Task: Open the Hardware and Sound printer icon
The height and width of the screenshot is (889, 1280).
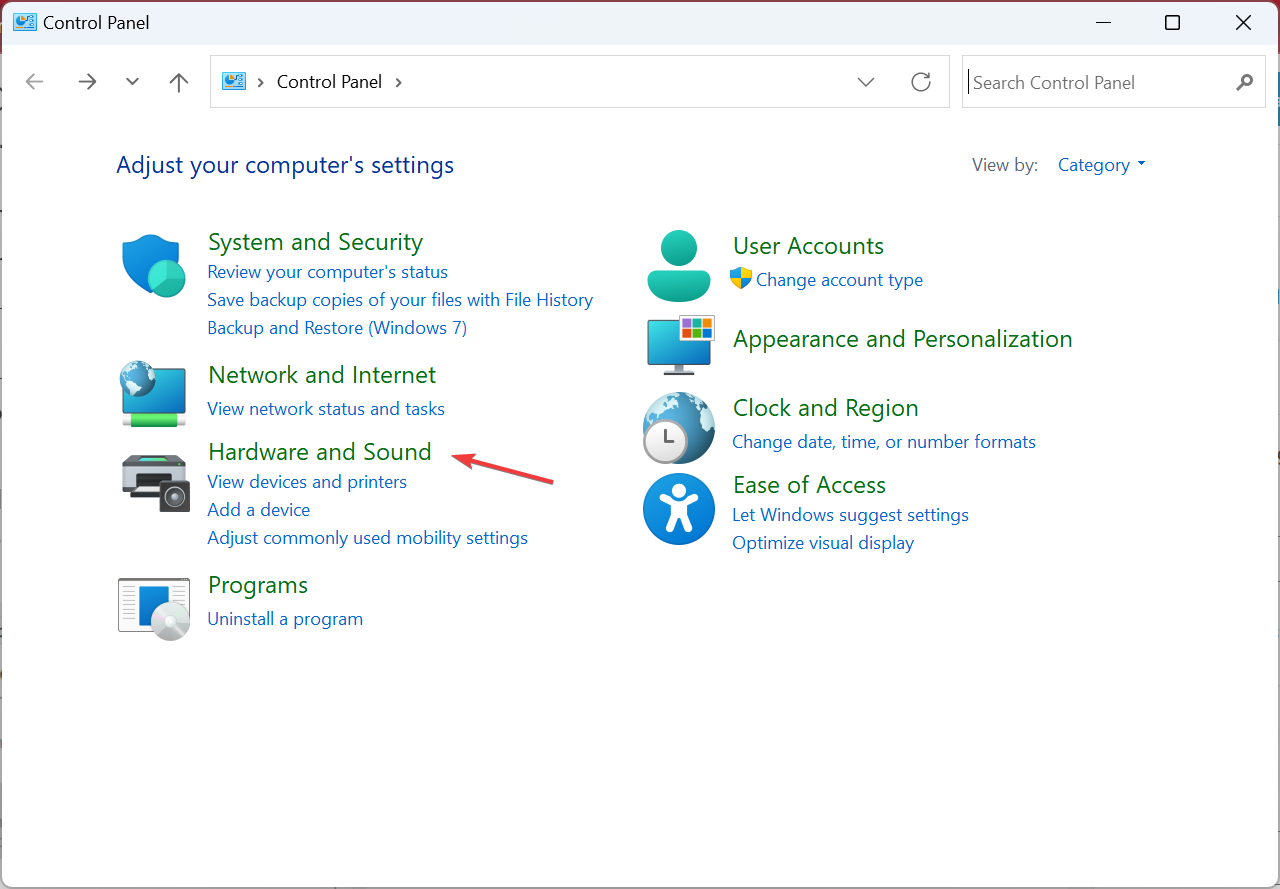Action: pos(155,483)
